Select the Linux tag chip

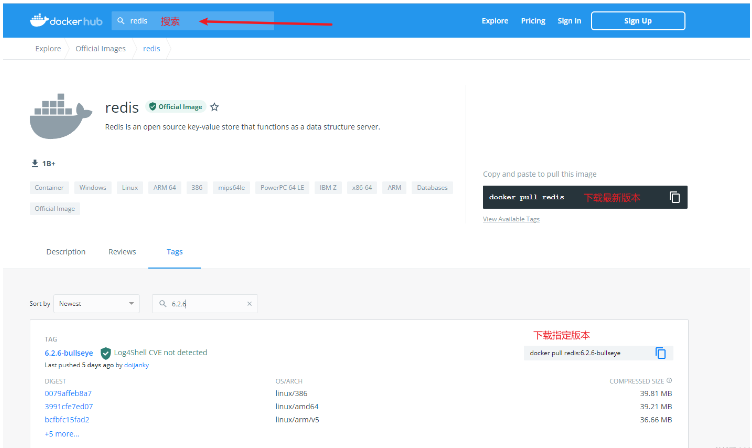[x=129, y=188]
